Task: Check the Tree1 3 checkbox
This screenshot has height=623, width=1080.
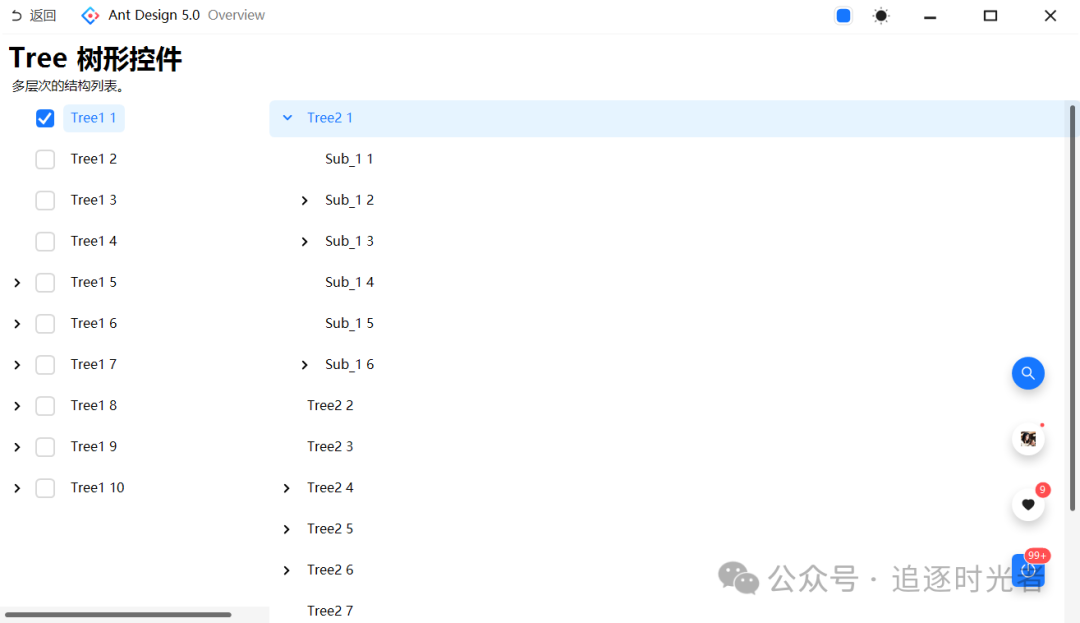Action: pos(45,200)
